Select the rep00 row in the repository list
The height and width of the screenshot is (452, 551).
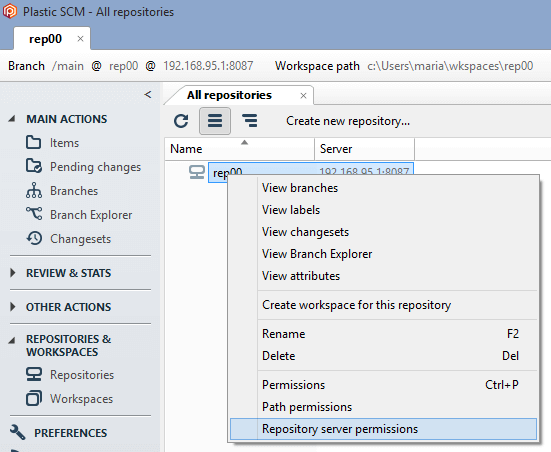click(x=311, y=172)
